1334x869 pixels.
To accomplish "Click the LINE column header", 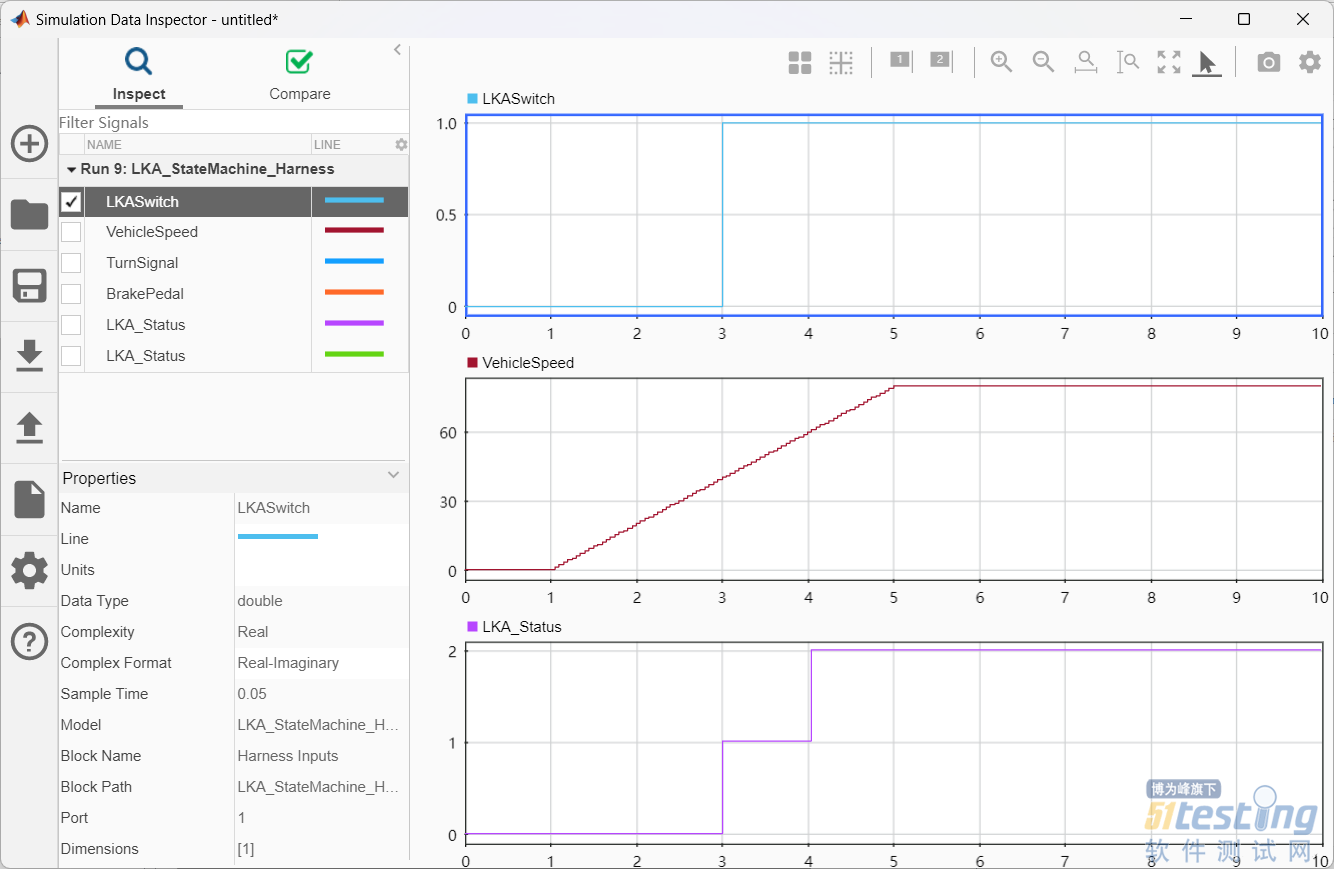I will pos(327,144).
